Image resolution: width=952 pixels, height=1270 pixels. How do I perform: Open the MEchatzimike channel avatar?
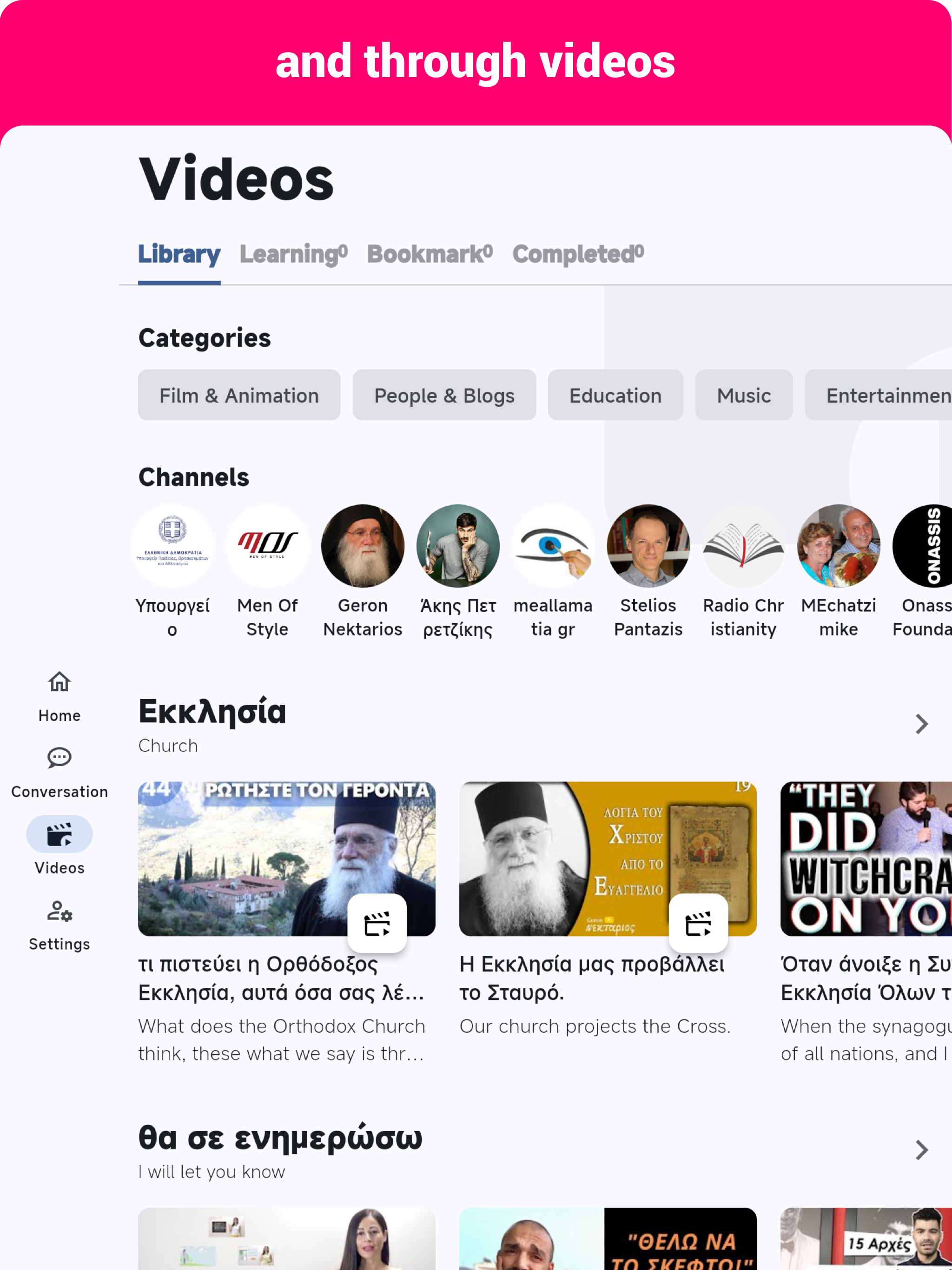click(x=838, y=545)
